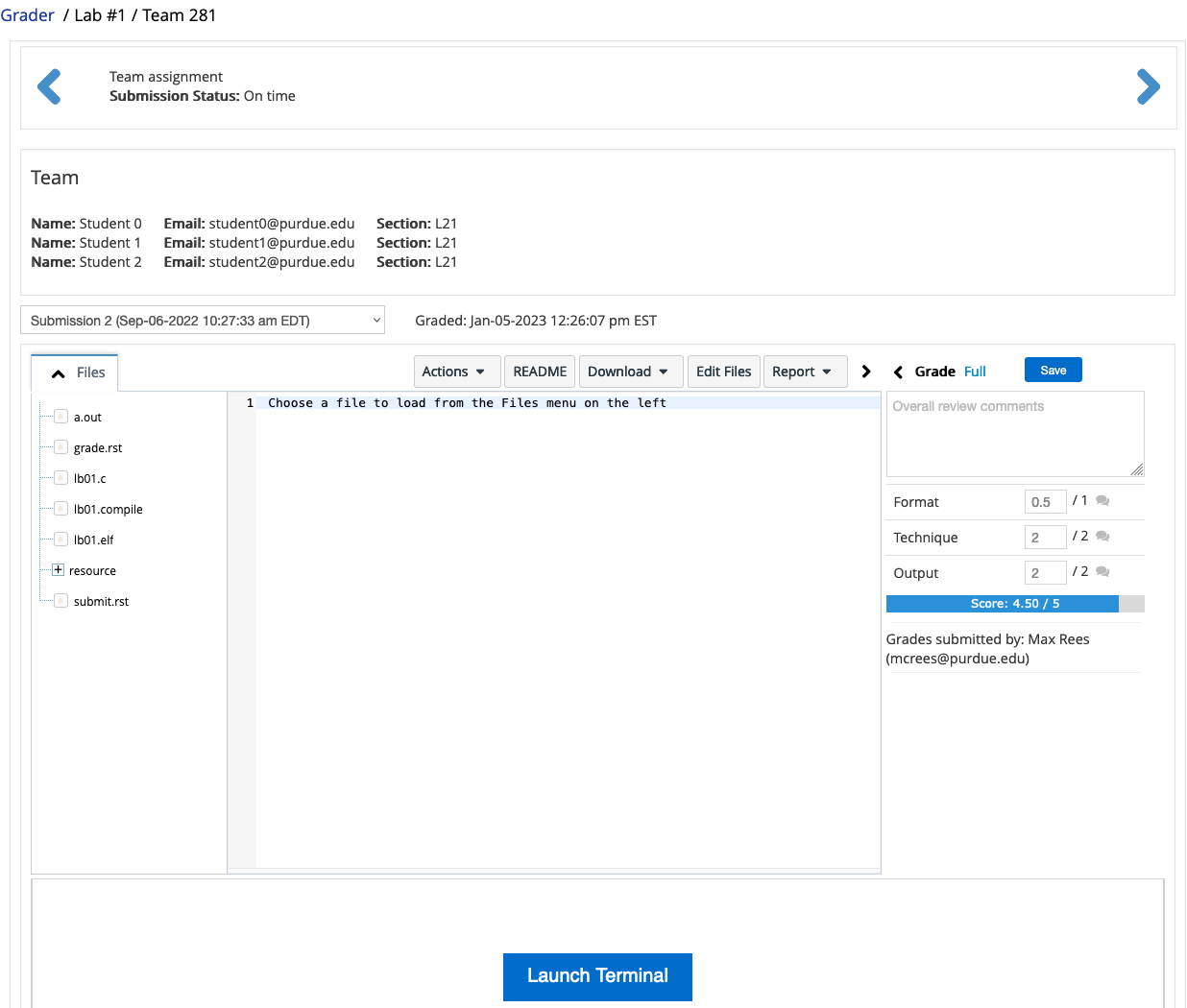Click the Overall review comments field
This screenshot has height=1008, width=1187.
pos(1014,434)
